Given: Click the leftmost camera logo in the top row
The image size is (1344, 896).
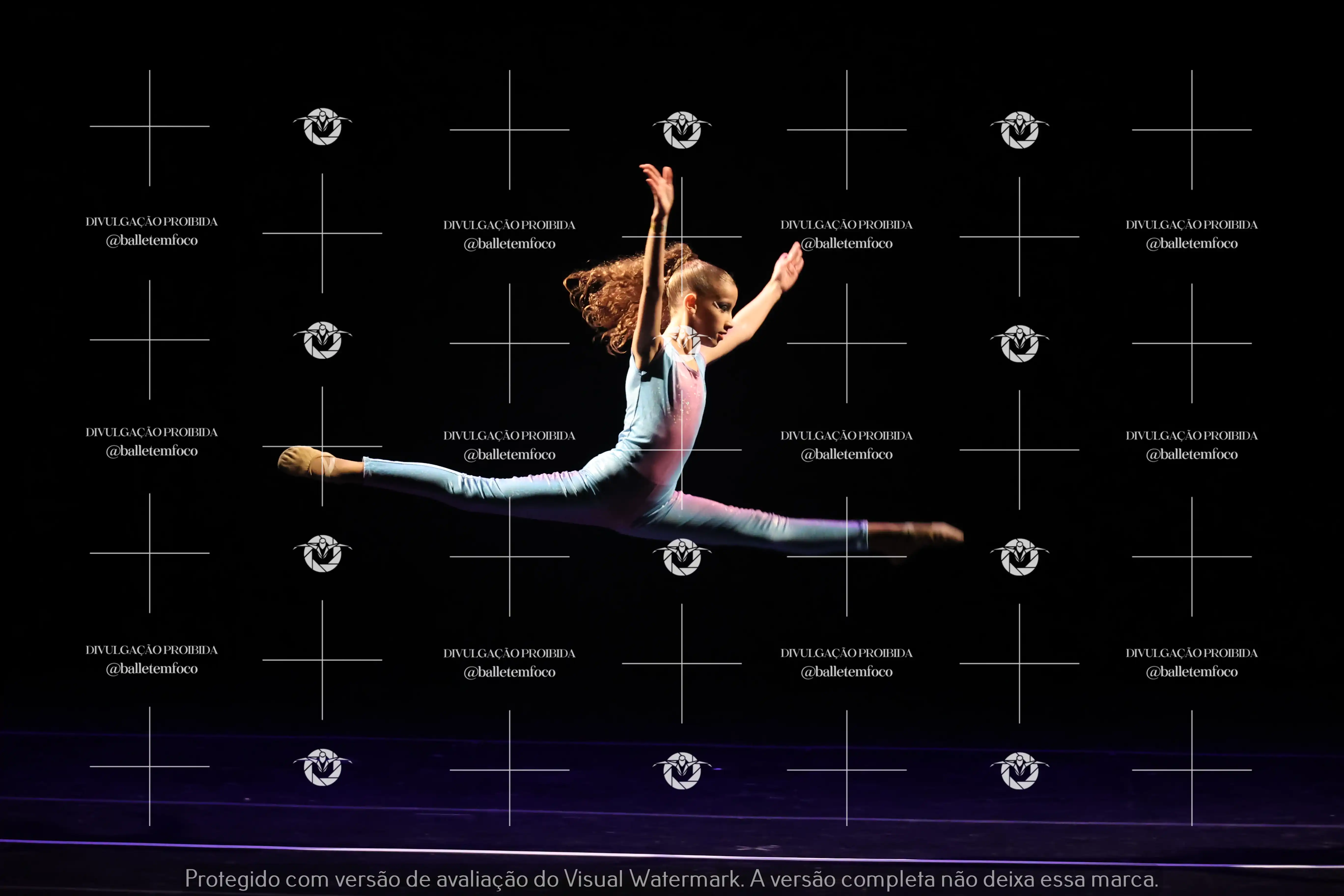Looking at the screenshot, I should tap(322, 126).
